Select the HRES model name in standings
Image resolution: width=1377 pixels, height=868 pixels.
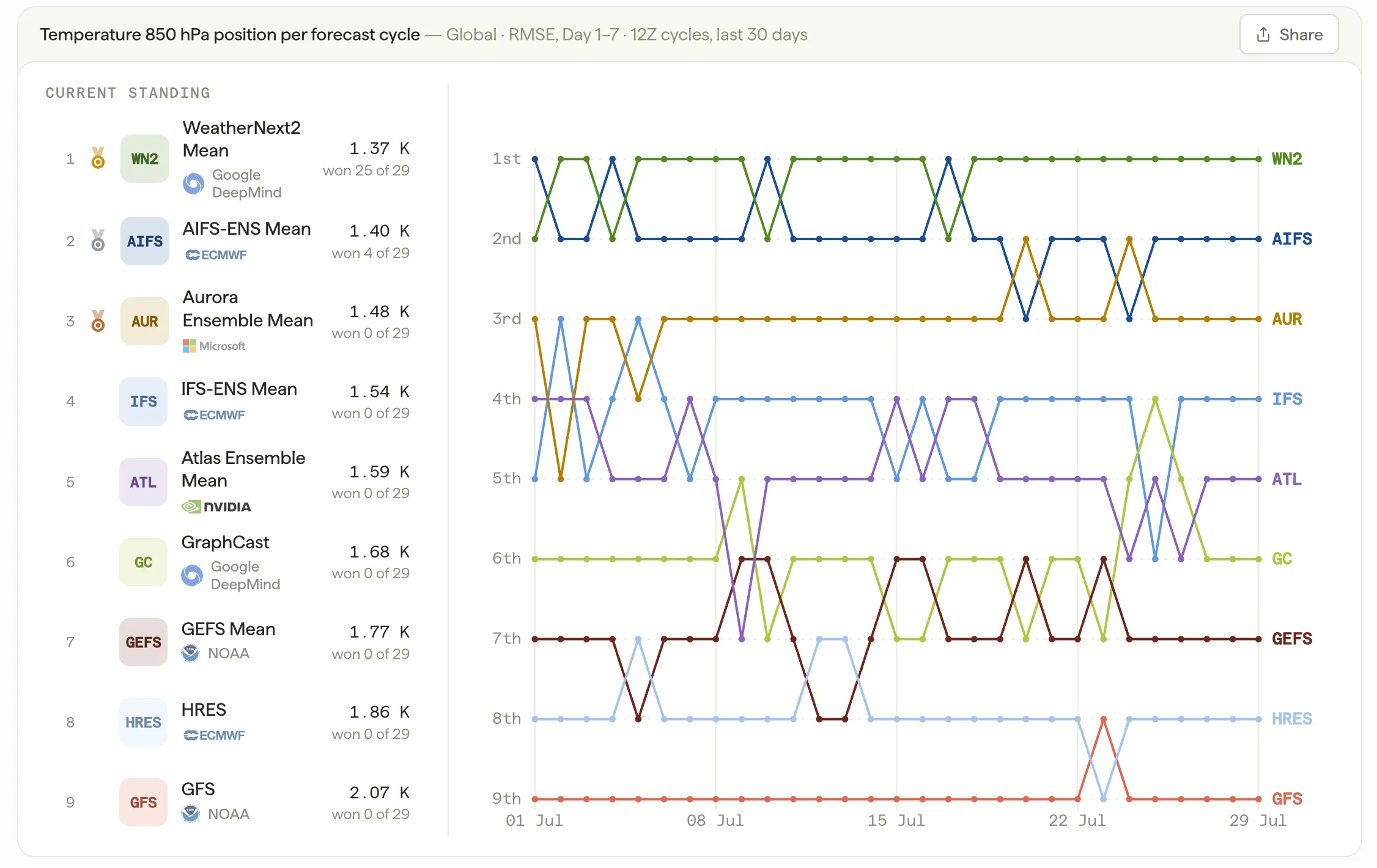204,710
